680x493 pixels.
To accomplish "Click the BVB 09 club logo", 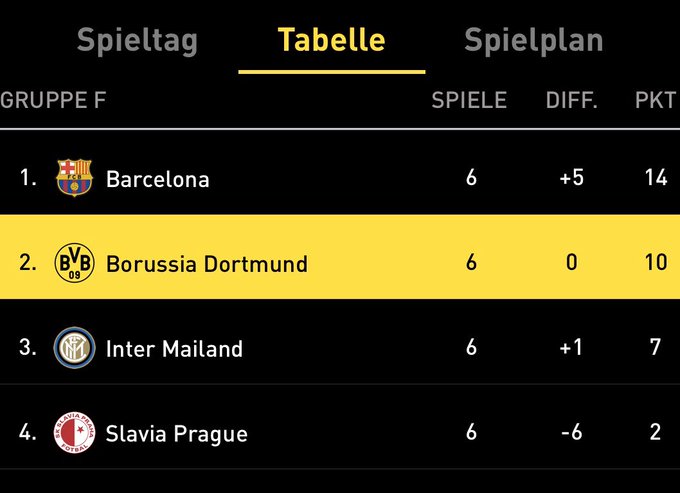I will tap(74, 263).
